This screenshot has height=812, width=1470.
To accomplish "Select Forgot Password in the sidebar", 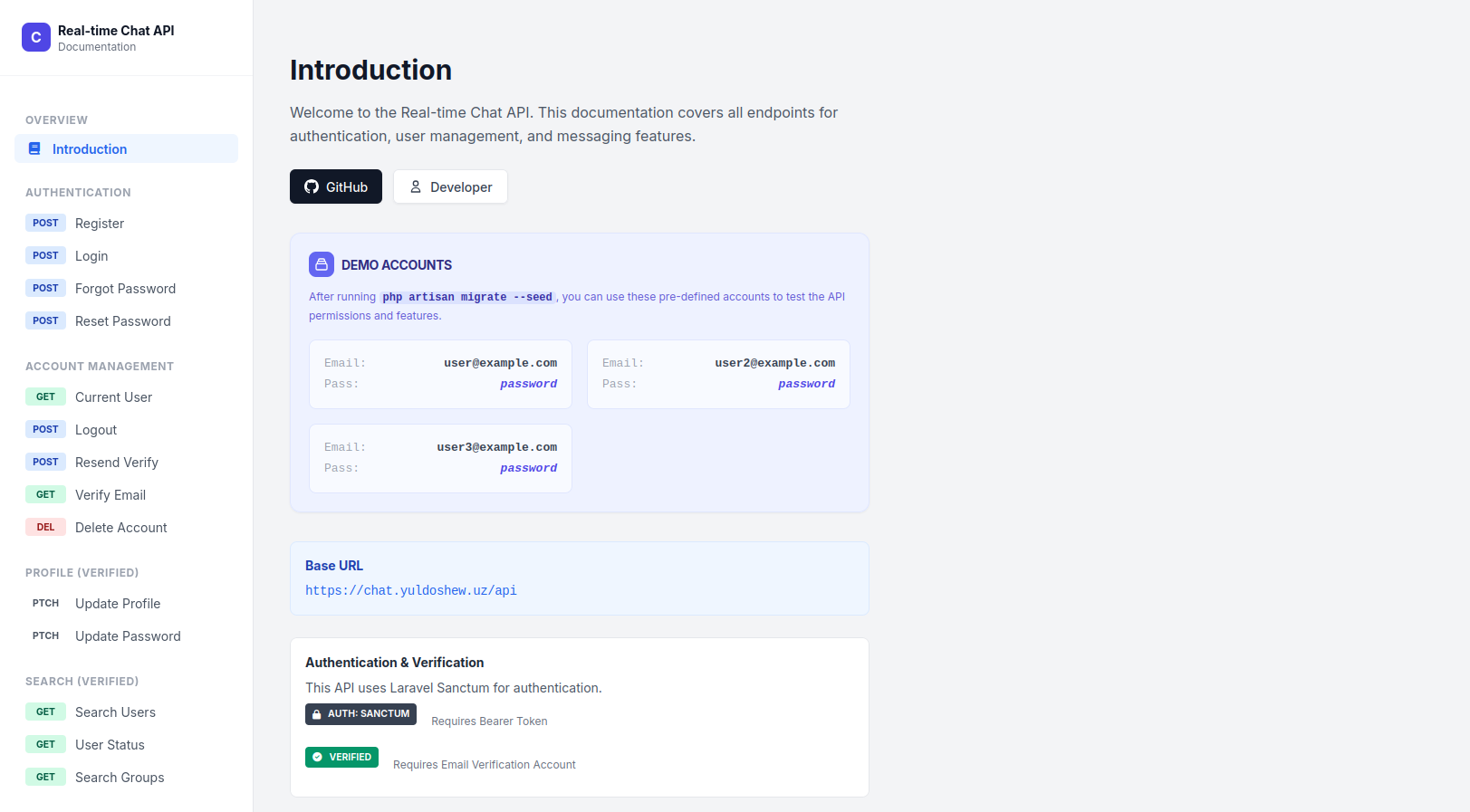I will [125, 289].
